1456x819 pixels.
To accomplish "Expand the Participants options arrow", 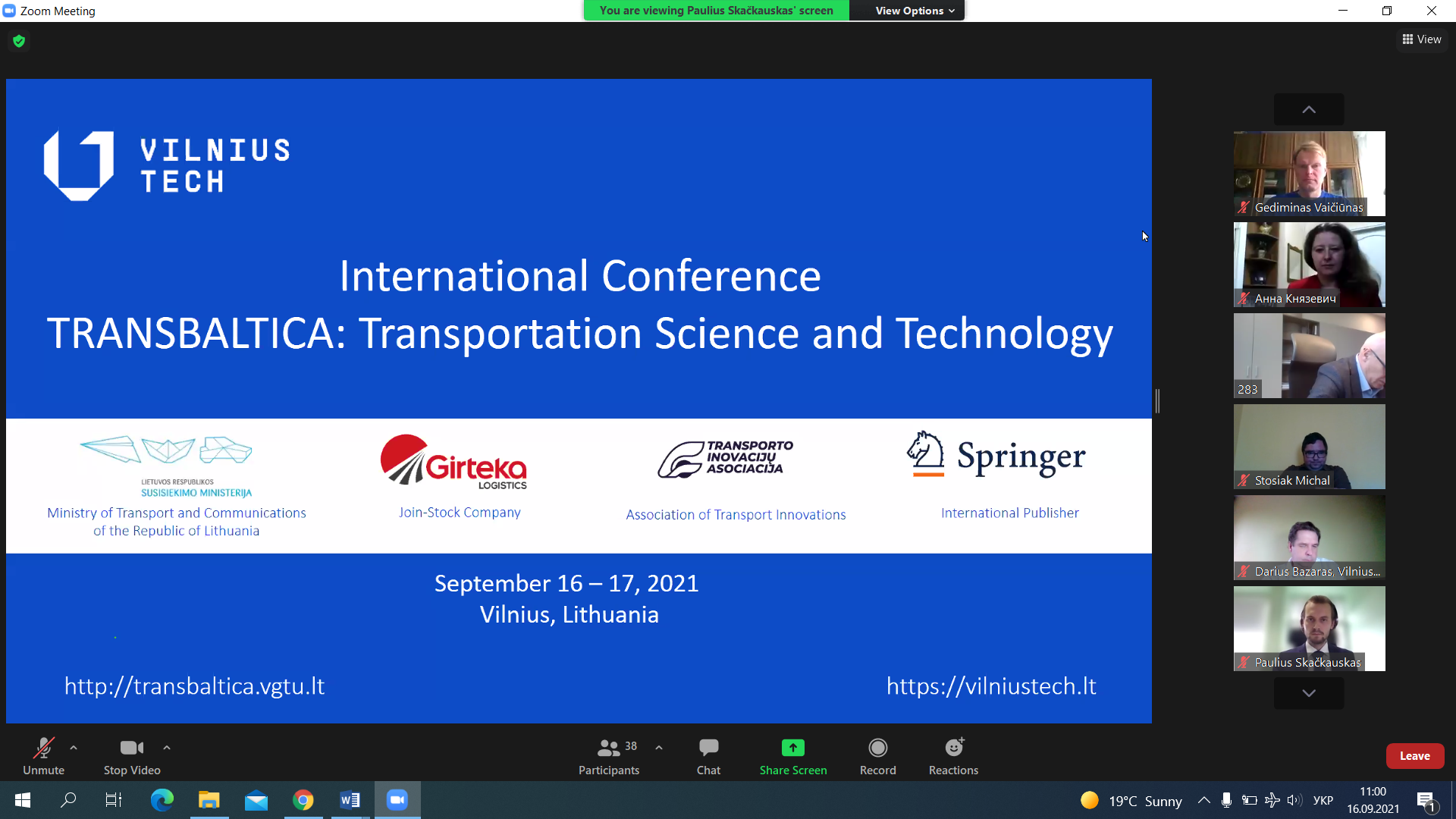I will pyautogui.click(x=659, y=748).
